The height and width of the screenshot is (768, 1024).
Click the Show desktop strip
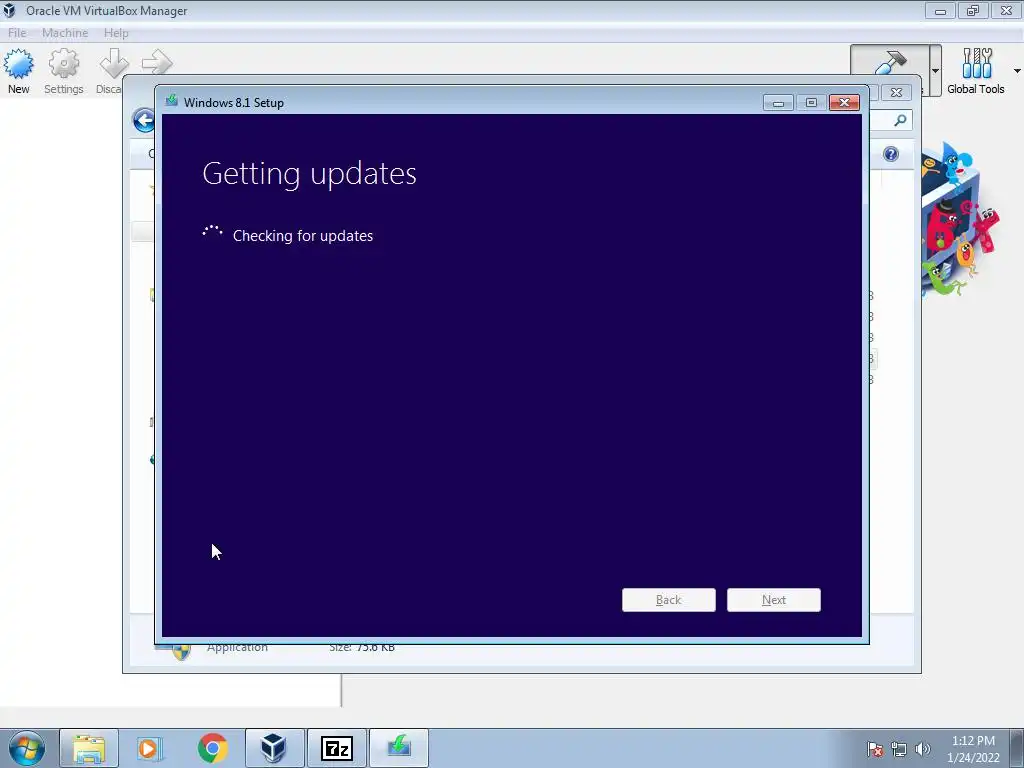[x=1017, y=748]
